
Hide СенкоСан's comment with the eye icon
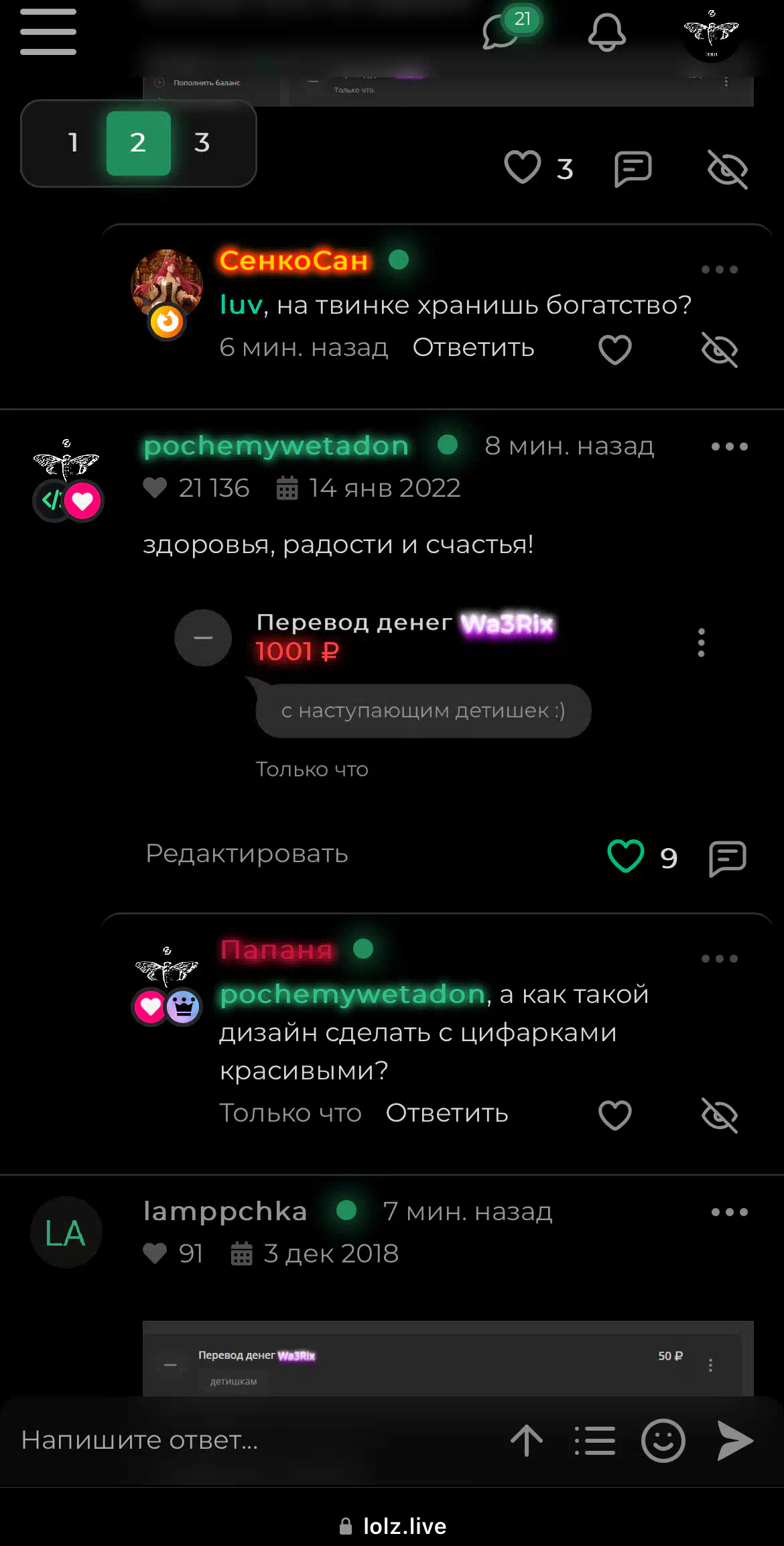(720, 349)
